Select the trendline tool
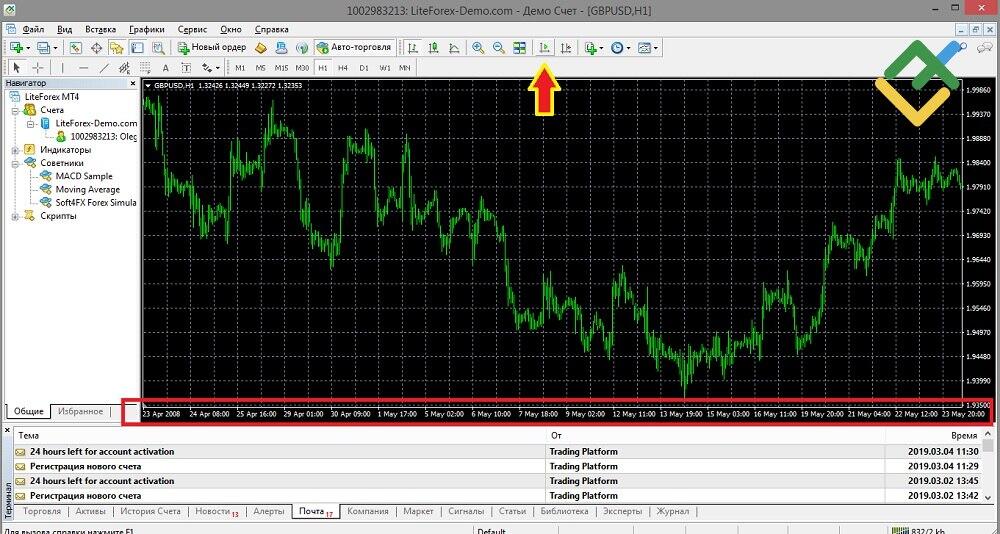The image size is (1000, 534). 104,68
